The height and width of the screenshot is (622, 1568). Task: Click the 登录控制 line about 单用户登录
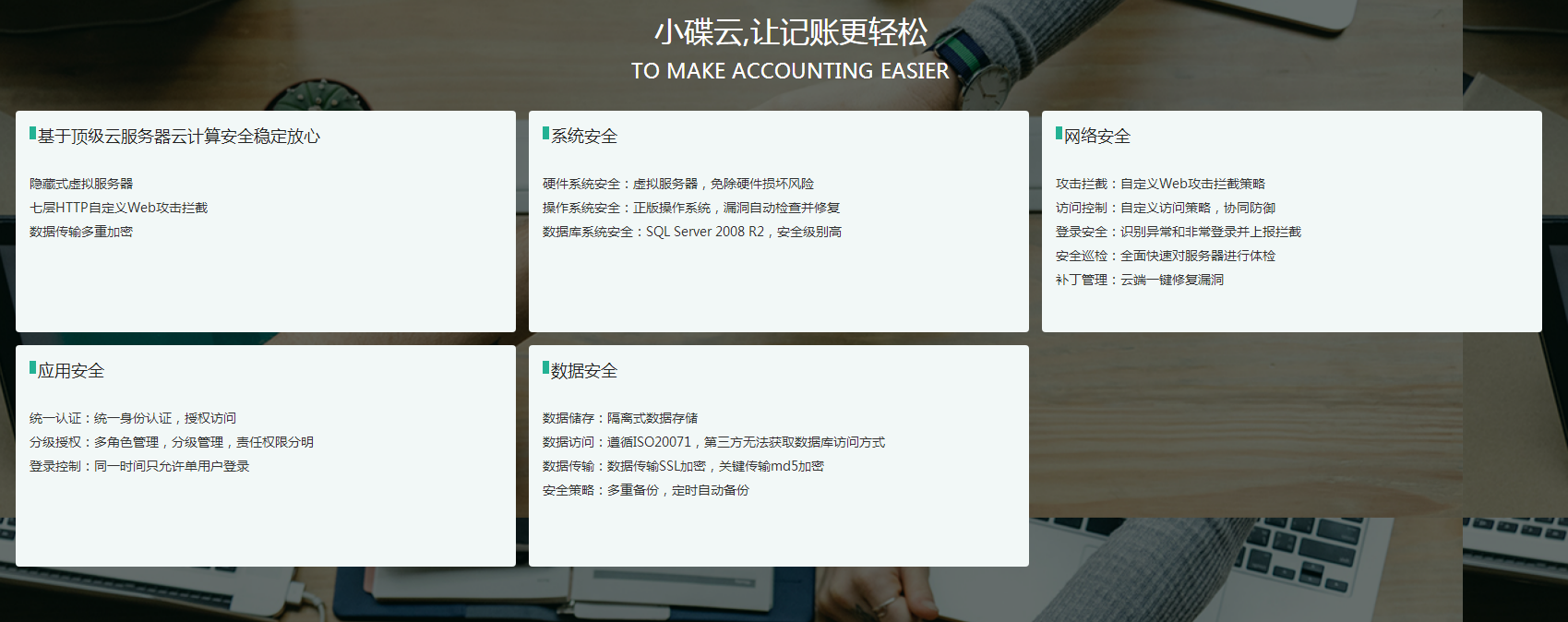[x=139, y=466]
